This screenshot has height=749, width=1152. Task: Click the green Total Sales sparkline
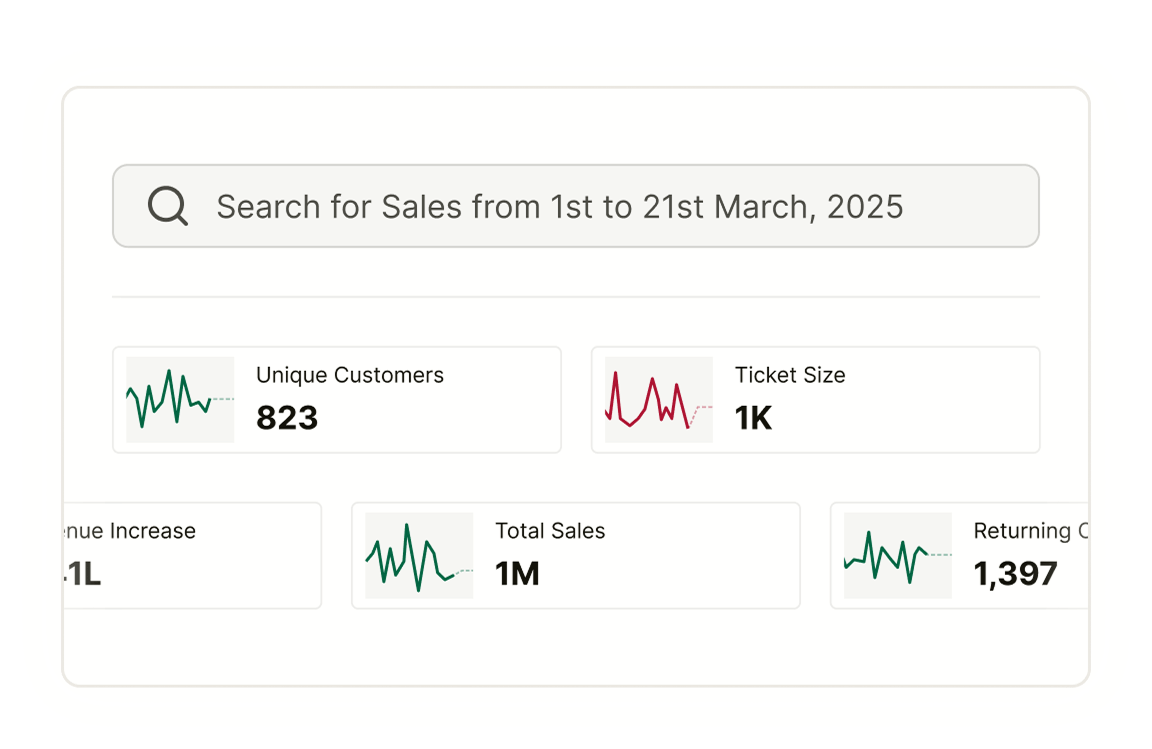(419, 555)
